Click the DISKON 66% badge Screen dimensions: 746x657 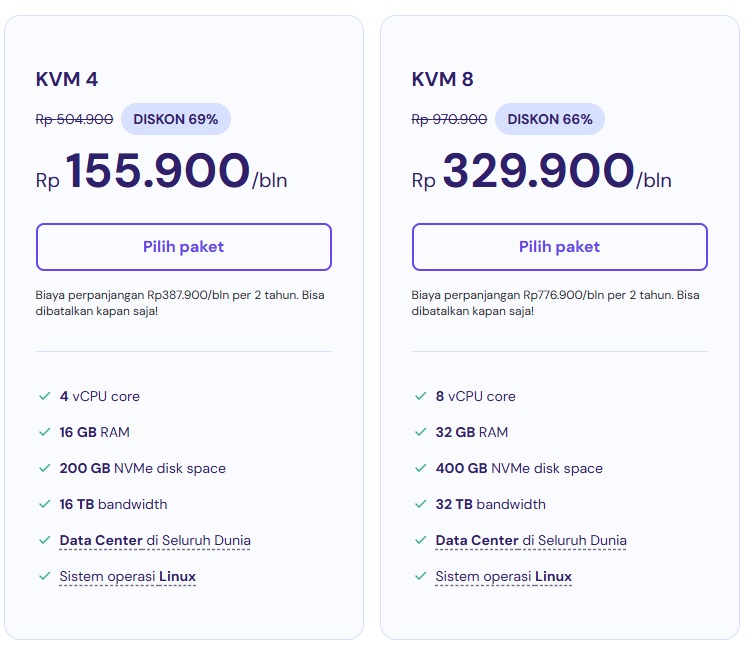click(x=550, y=119)
